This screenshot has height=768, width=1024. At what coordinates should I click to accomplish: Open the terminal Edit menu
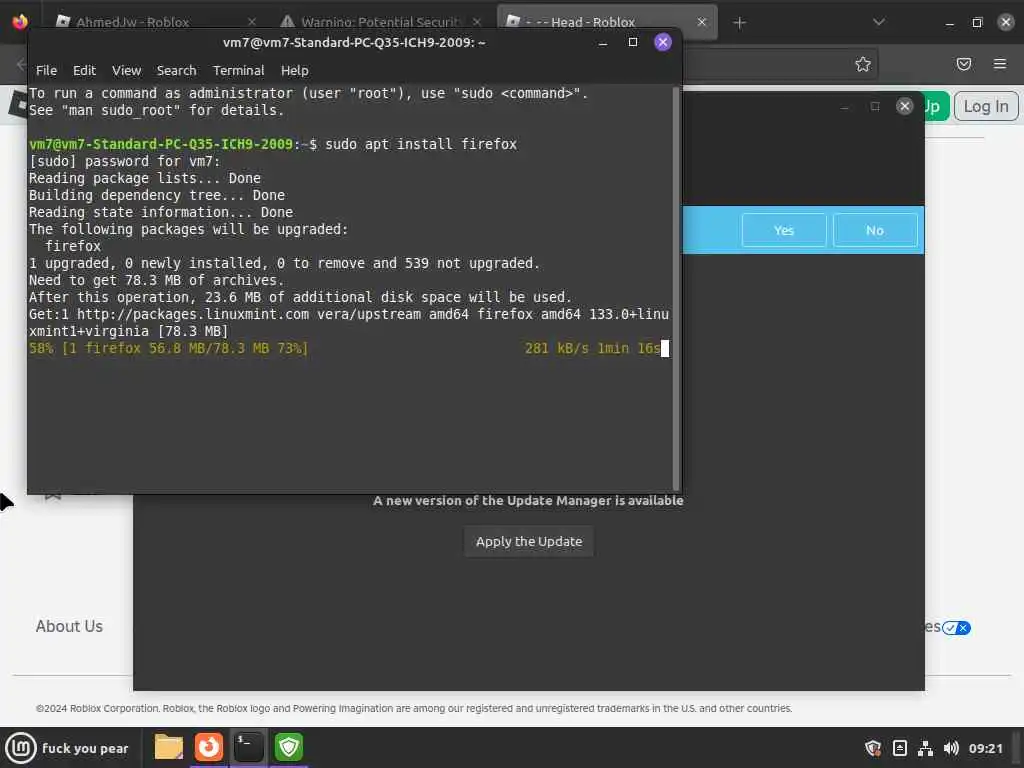84,71
